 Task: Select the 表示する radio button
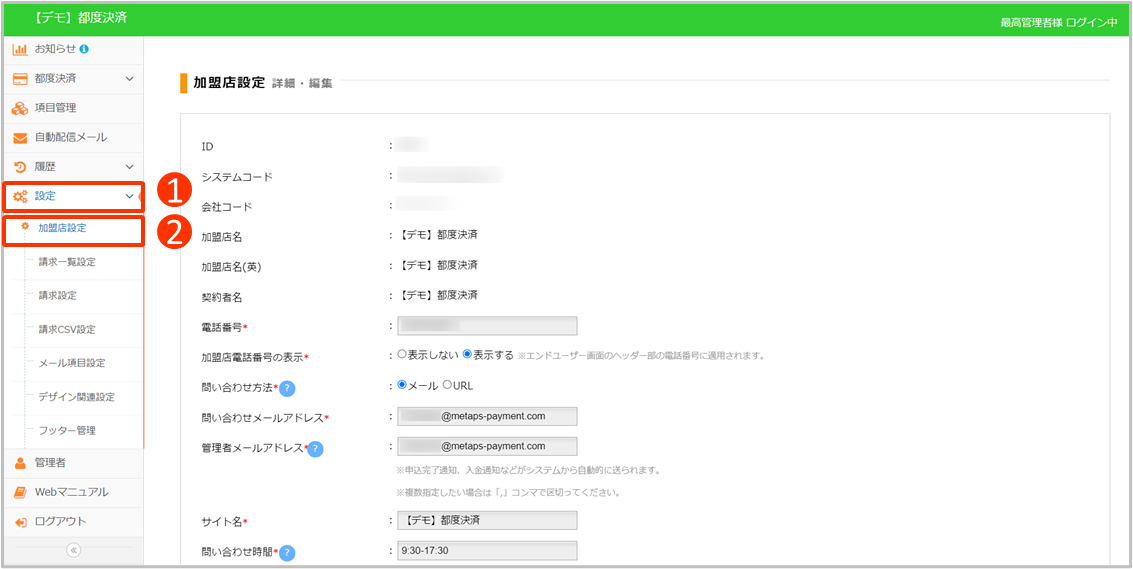tap(467, 354)
